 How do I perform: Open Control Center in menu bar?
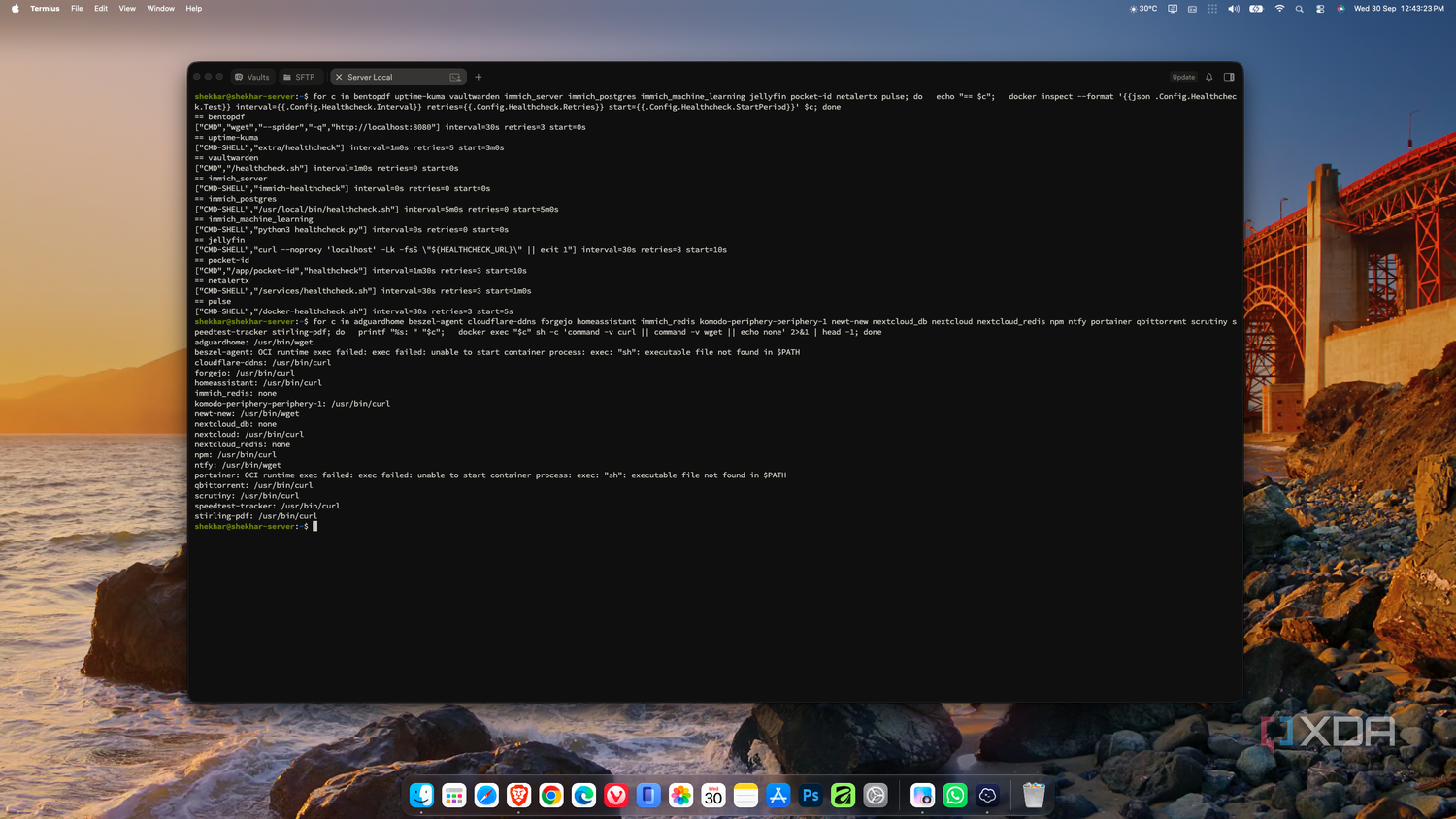coord(1320,8)
